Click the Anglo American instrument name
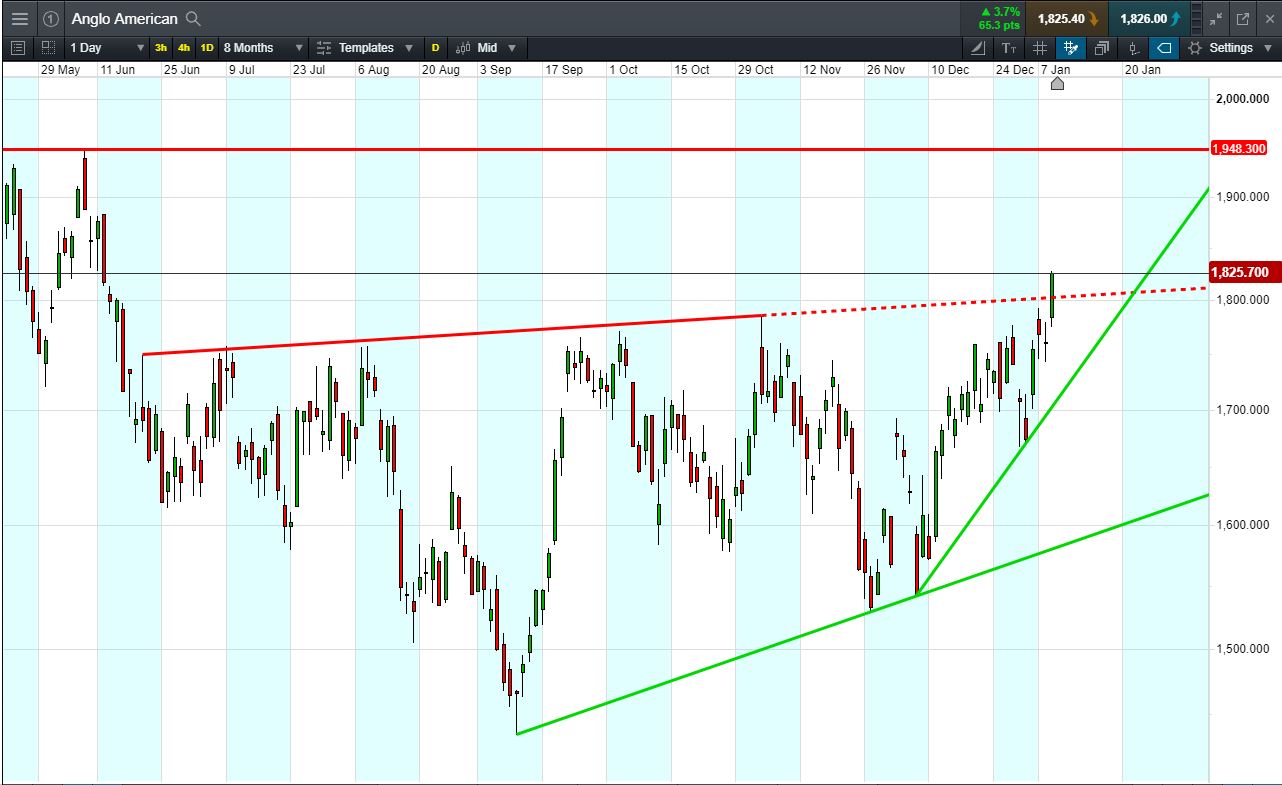 pyautogui.click(x=124, y=19)
